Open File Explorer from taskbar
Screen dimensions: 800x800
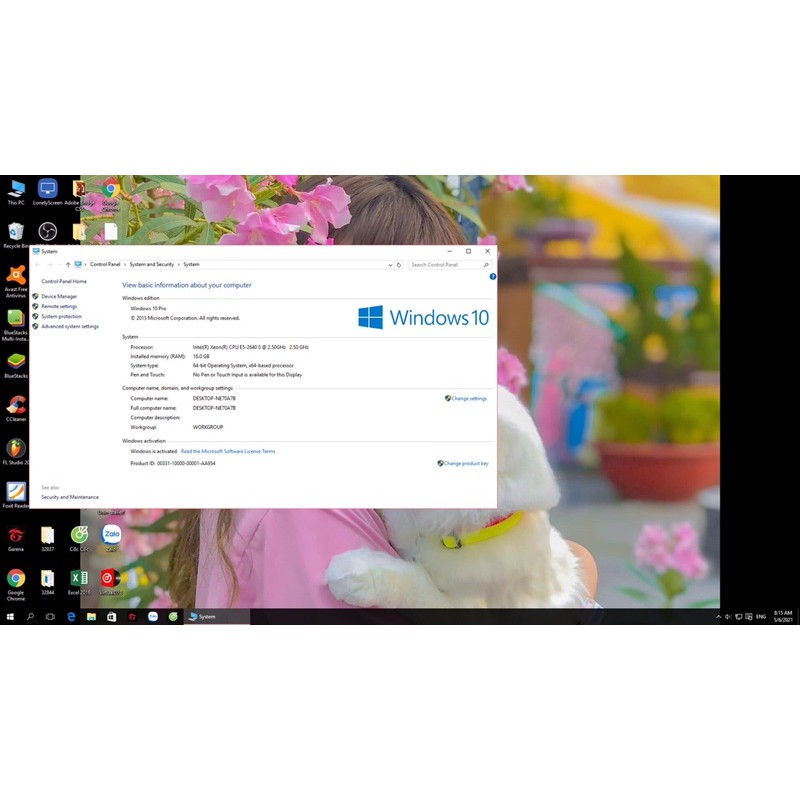coord(91,616)
